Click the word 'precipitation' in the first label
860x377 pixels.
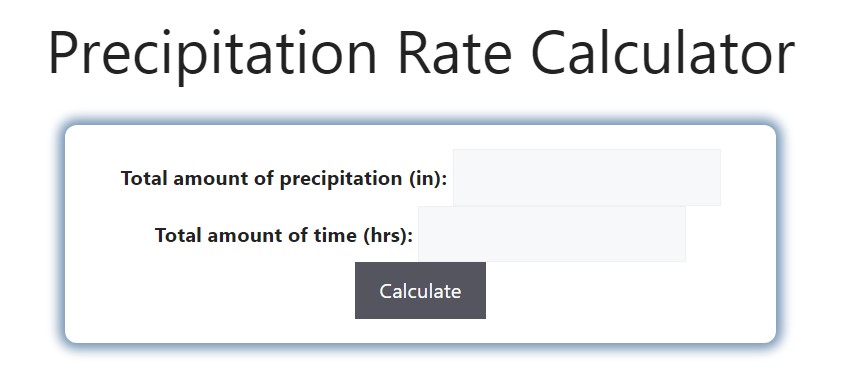click(341, 179)
